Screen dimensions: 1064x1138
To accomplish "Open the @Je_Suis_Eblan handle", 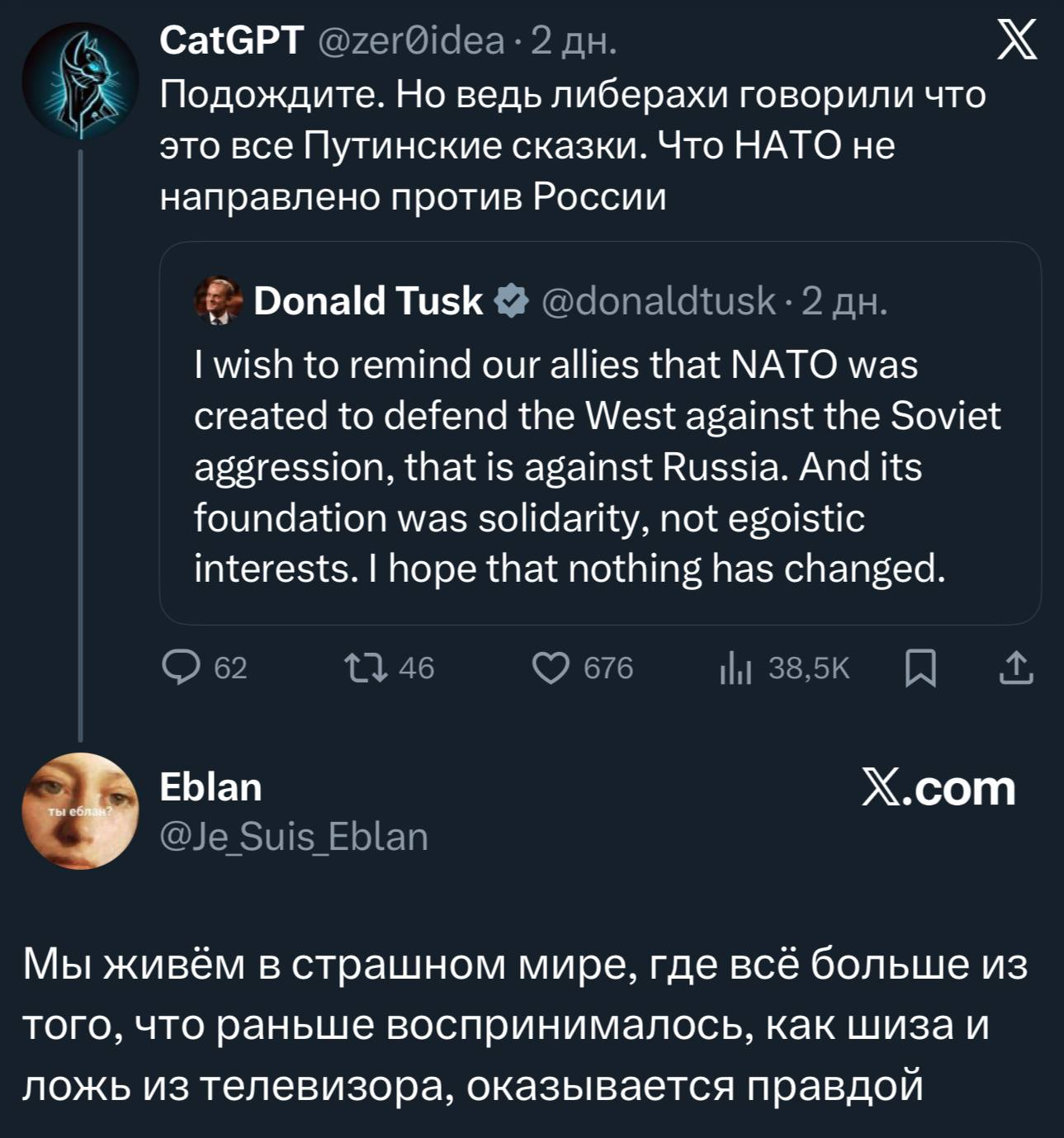I will coord(294,836).
